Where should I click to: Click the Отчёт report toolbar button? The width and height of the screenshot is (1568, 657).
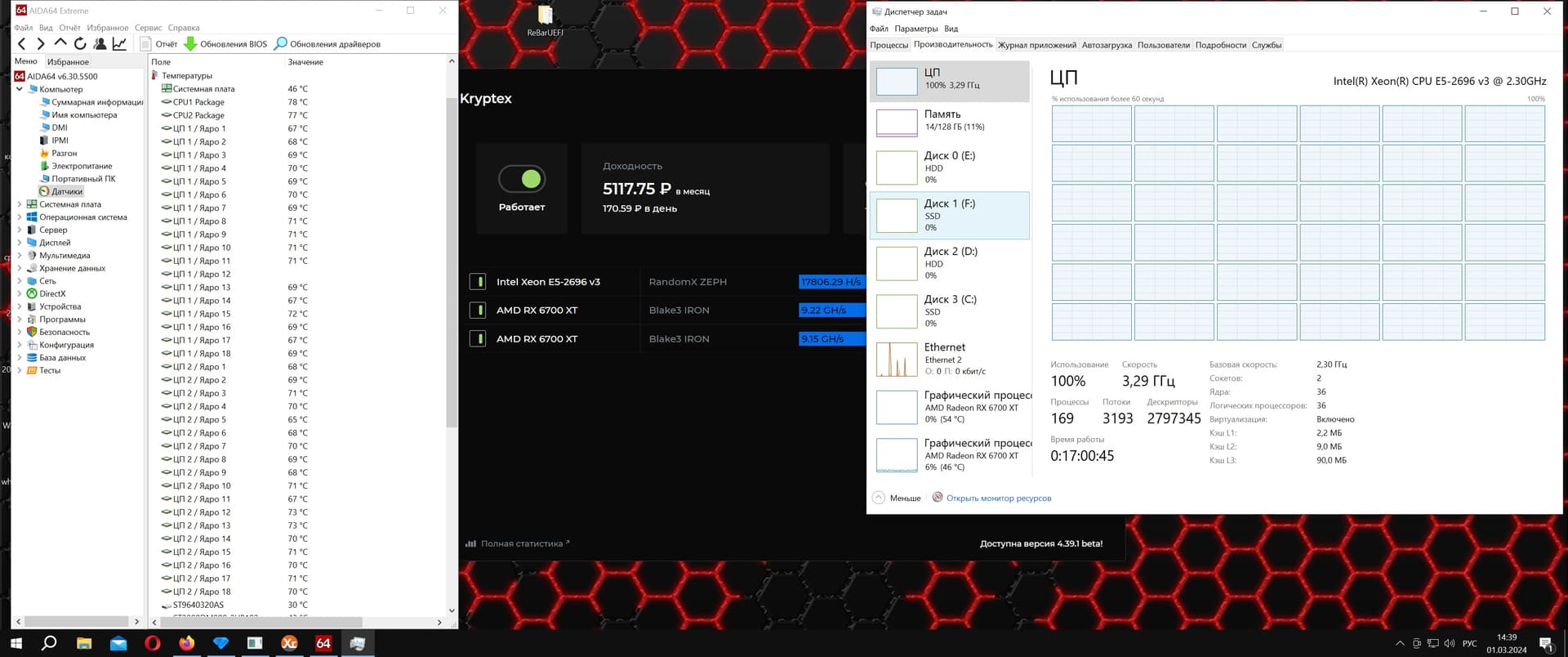tap(158, 44)
